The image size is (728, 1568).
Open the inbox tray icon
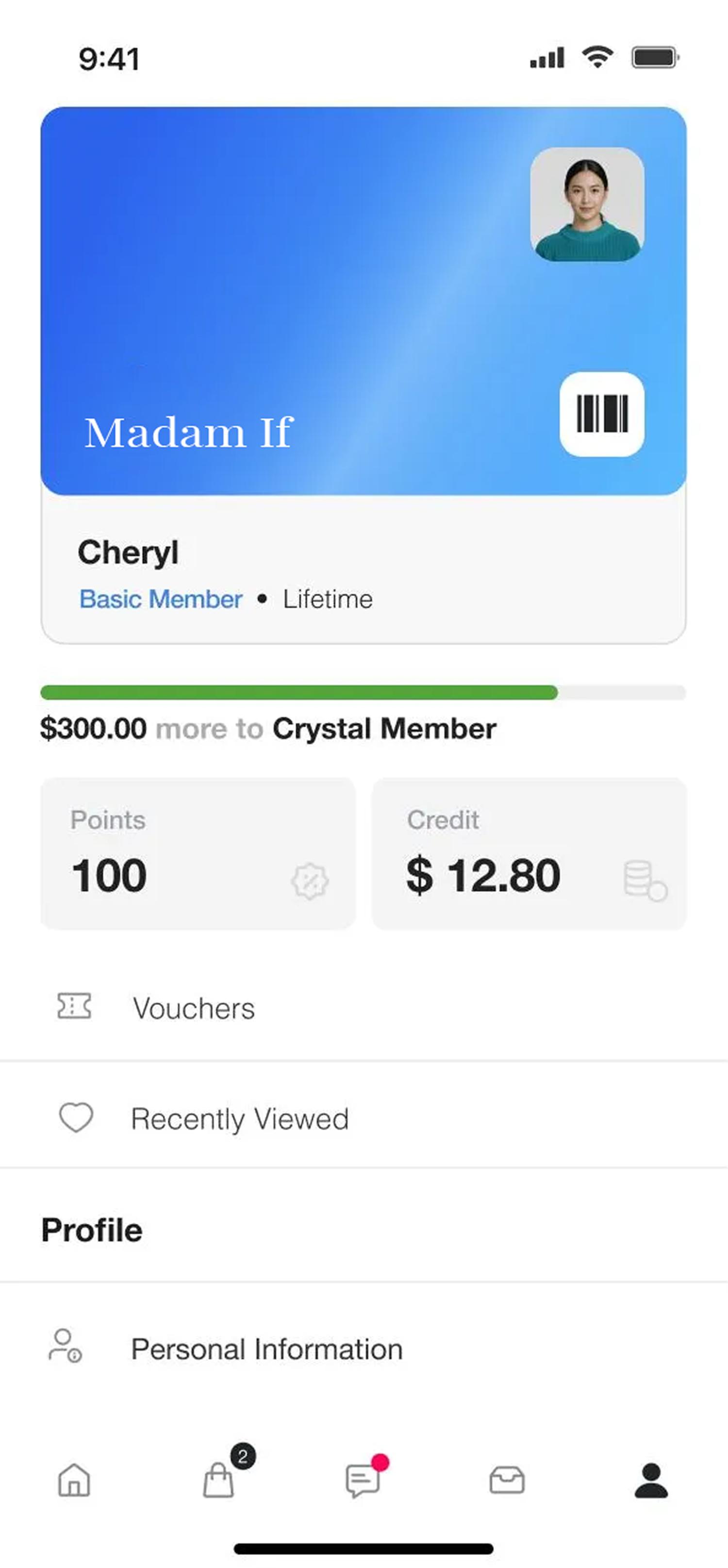[507, 1480]
